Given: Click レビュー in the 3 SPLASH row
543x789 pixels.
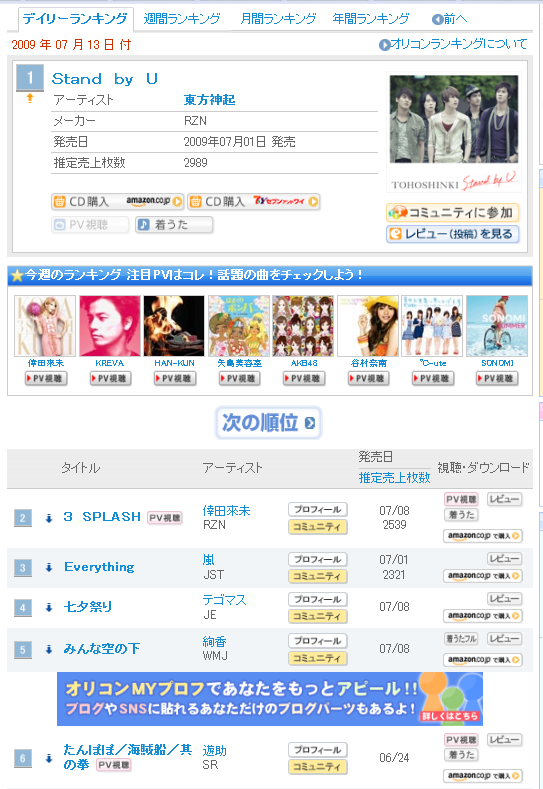Looking at the screenshot, I should click(x=505, y=499).
